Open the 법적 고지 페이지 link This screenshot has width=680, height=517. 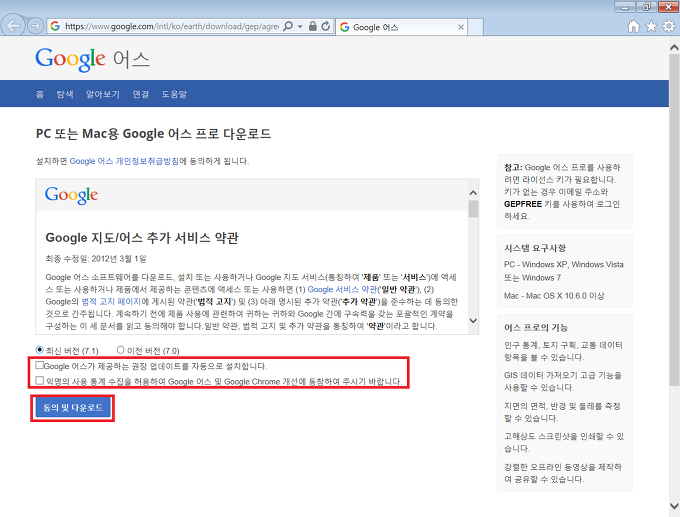click(x=111, y=301)
